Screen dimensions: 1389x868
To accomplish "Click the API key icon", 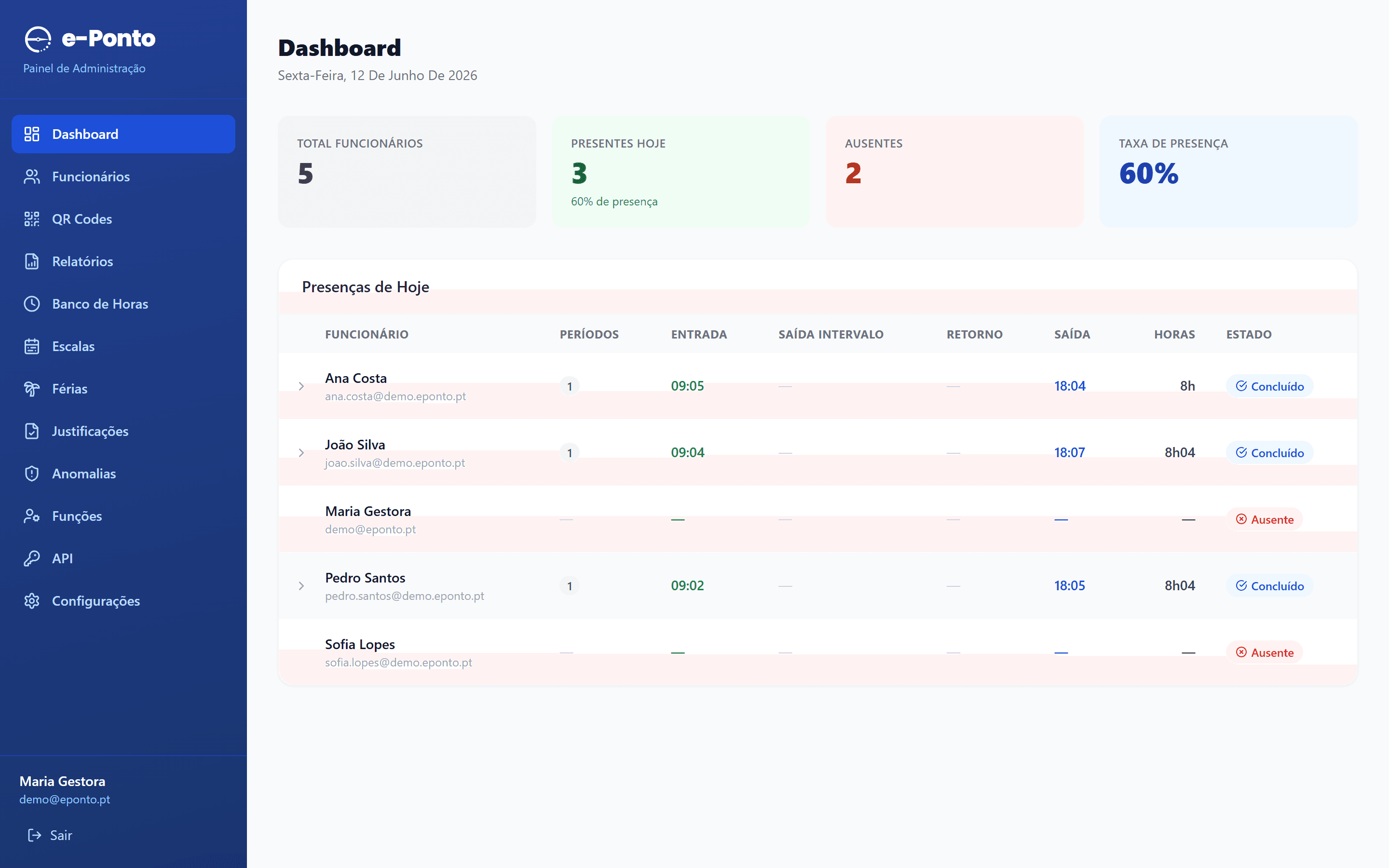I will click(31, 558).
